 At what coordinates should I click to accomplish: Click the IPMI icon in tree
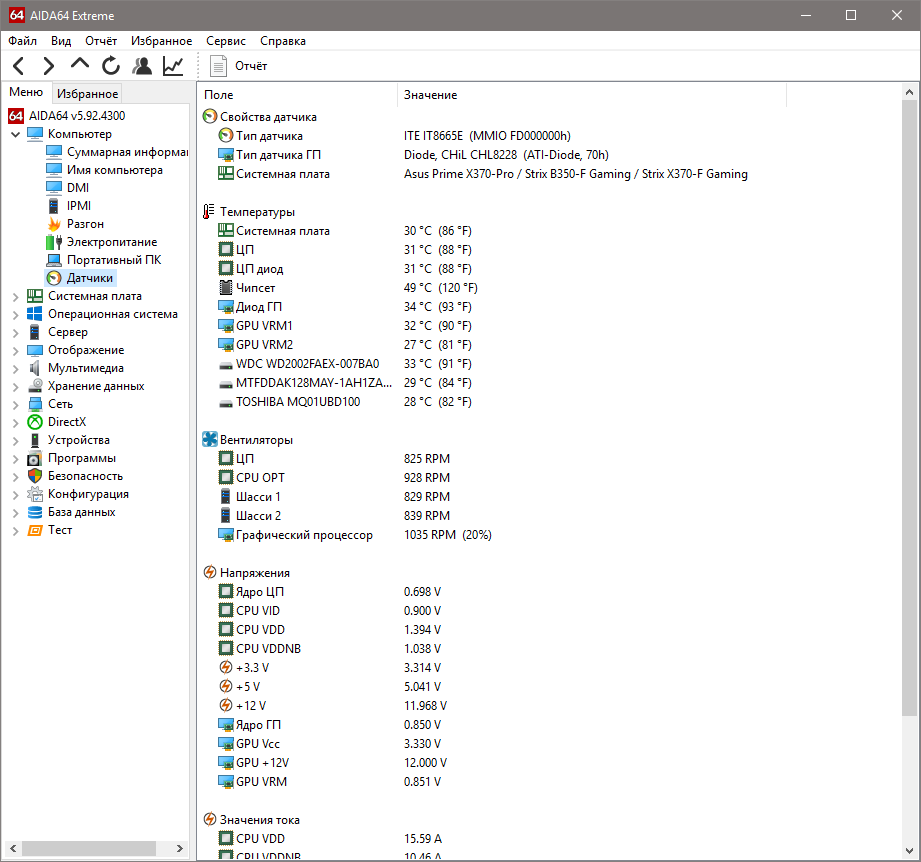[x=53, y=206]
